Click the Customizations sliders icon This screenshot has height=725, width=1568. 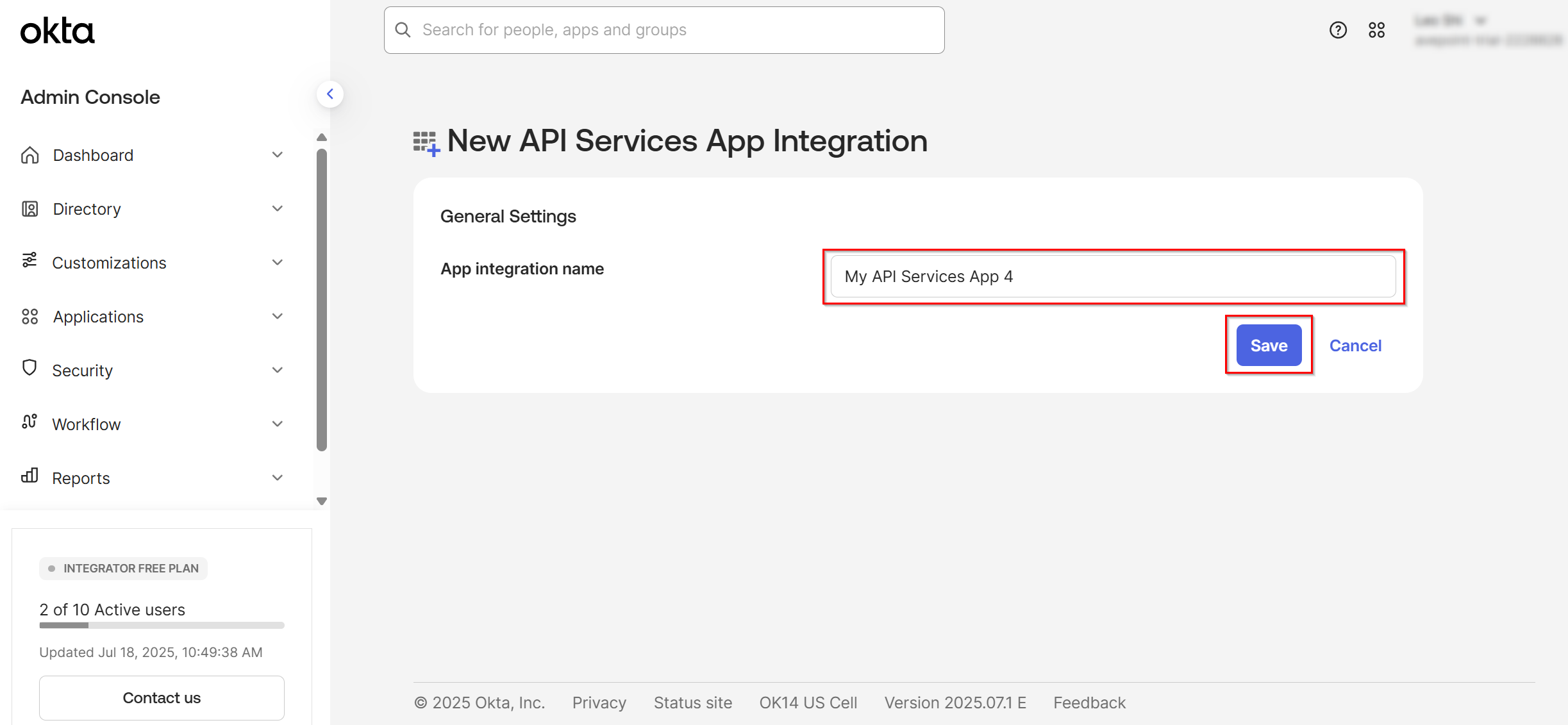pos(29,262)
